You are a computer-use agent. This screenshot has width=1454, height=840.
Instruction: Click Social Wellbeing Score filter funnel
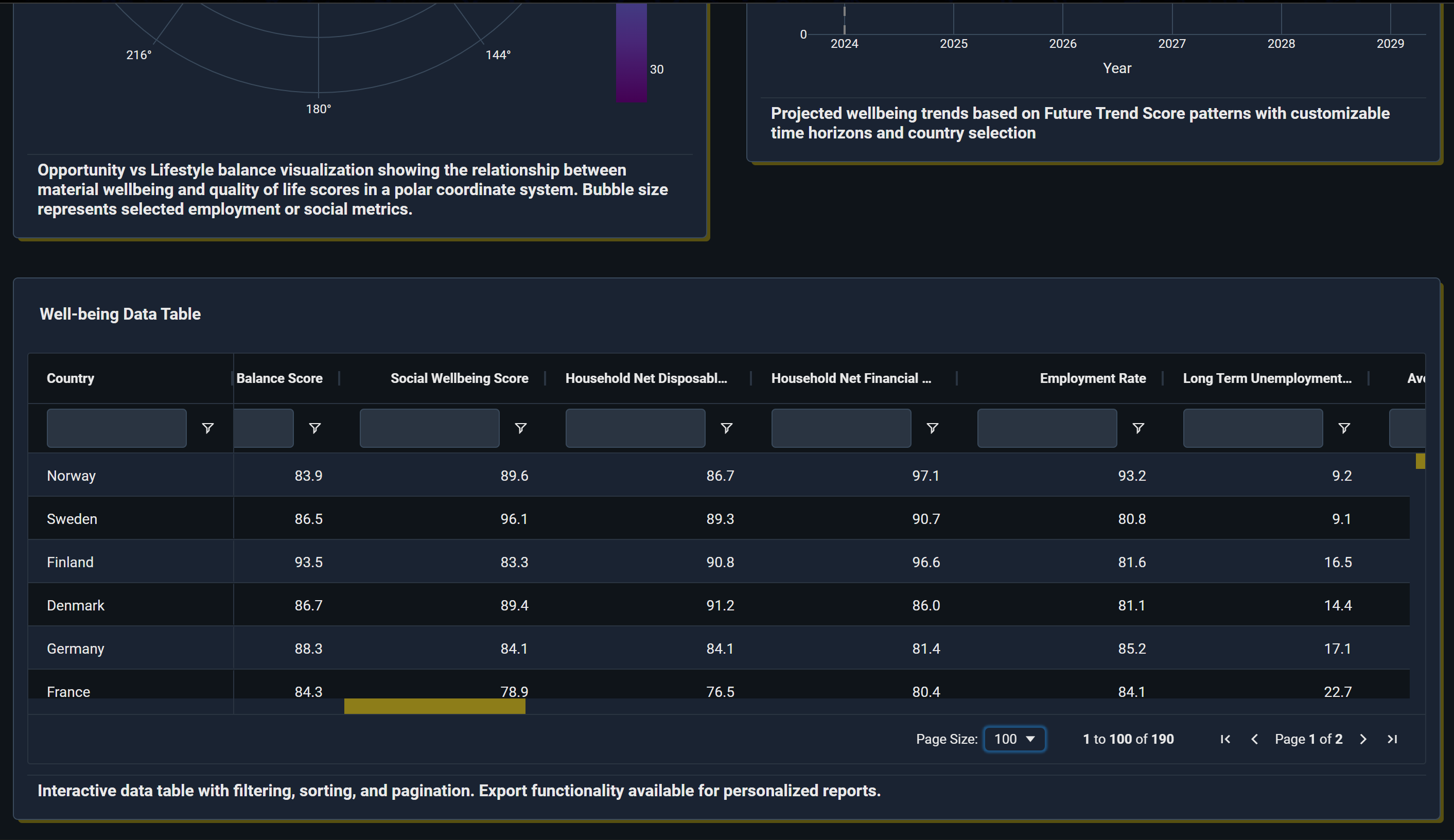coord(520,428)
